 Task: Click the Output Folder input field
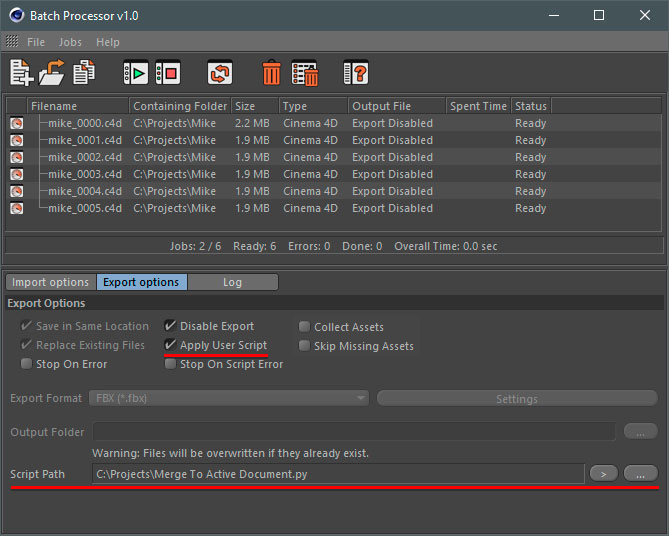tap(354, 431)
